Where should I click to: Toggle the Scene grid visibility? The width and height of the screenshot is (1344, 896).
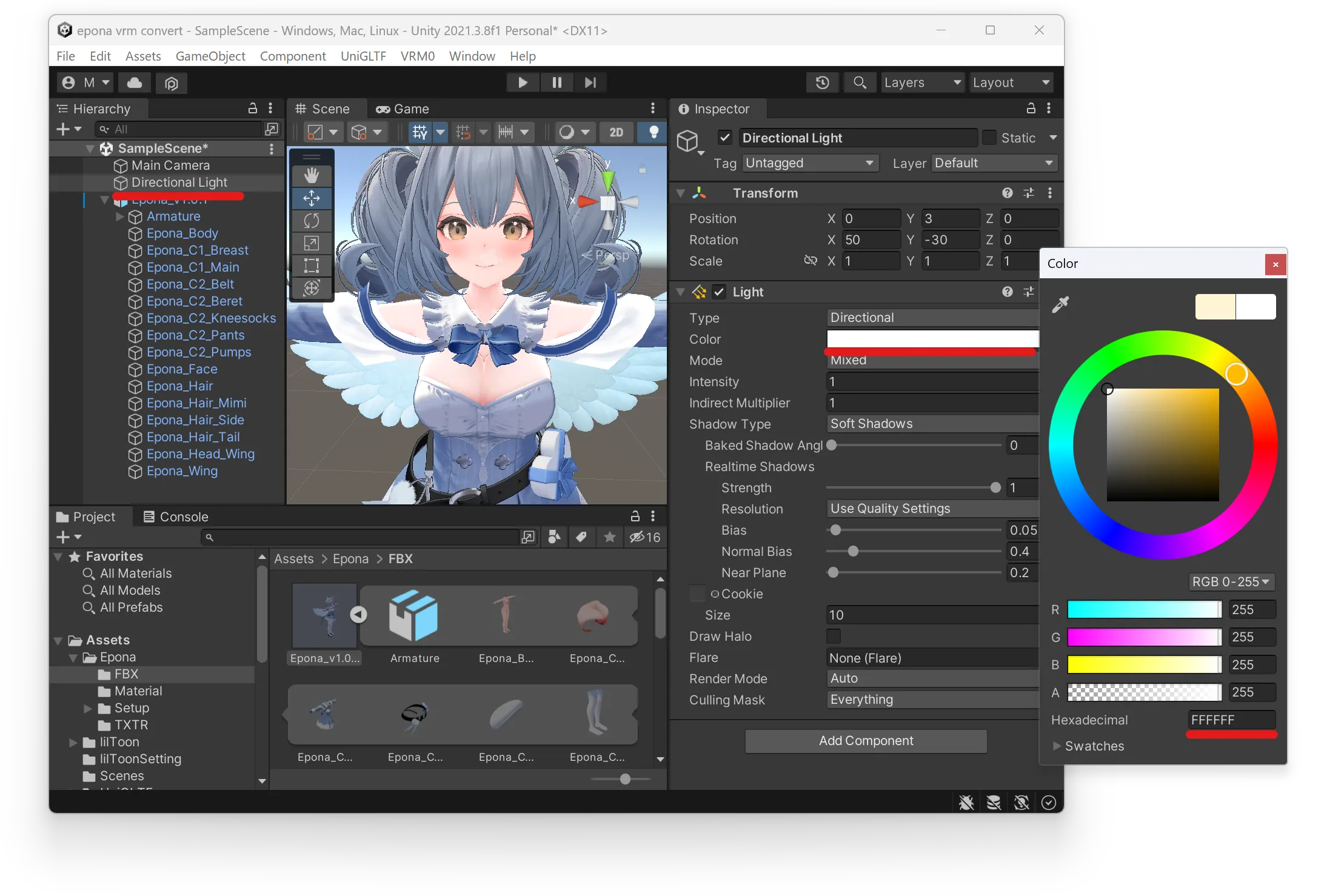[x=420, y=132]
